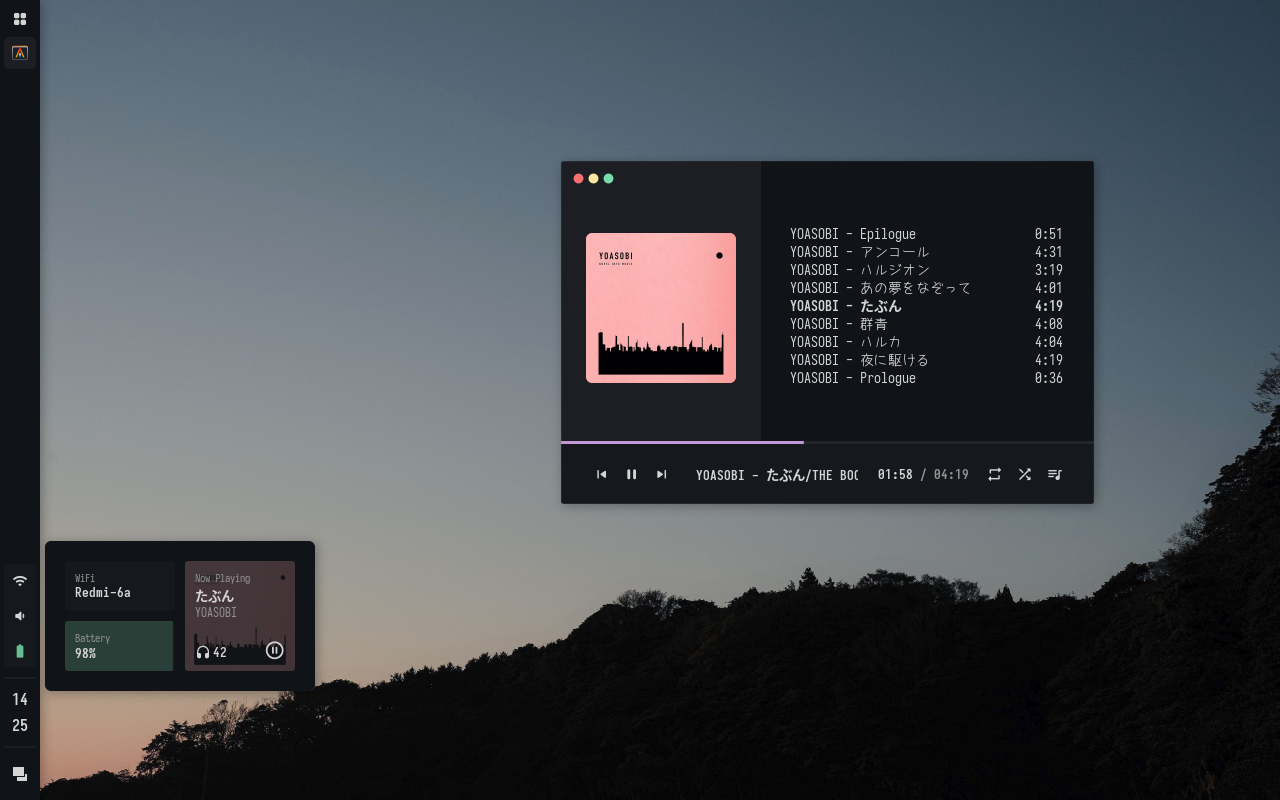Click the YOASOBI album cover art
The width and height of the screenshot is (1280, 800).
pyautogui.click(x=661, y=308)
